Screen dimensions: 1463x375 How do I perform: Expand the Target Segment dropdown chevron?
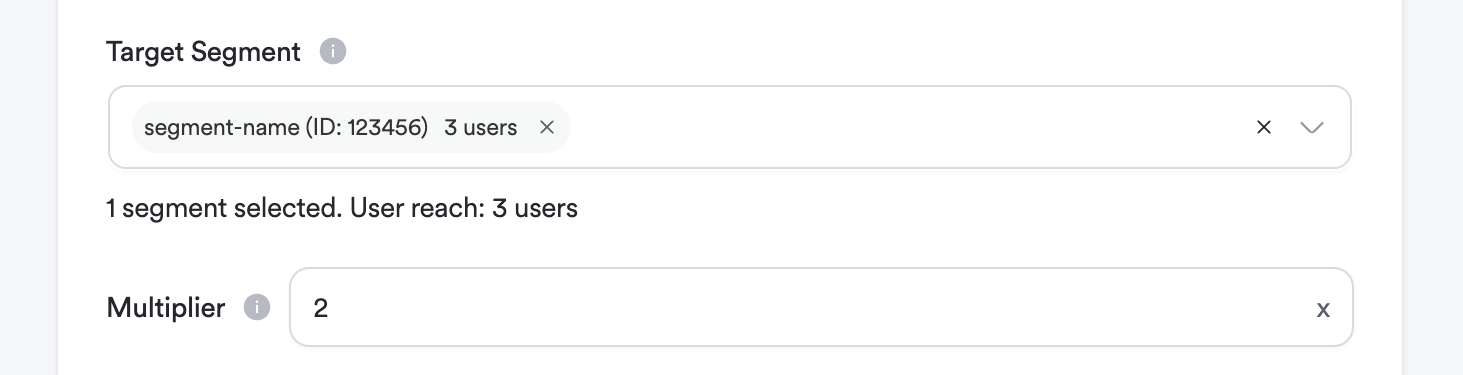point(1312,127)
